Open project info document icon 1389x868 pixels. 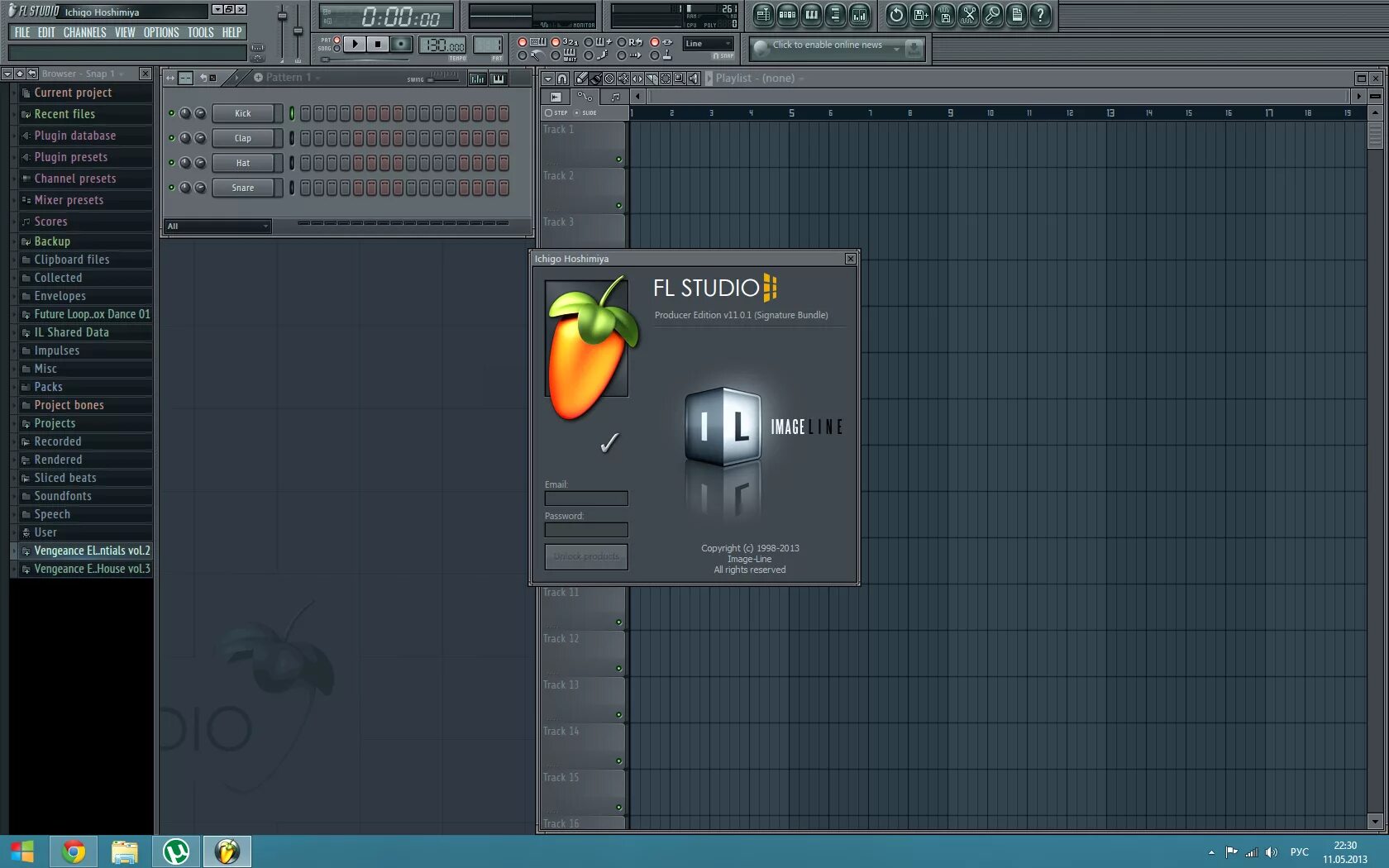(1016, 14)
